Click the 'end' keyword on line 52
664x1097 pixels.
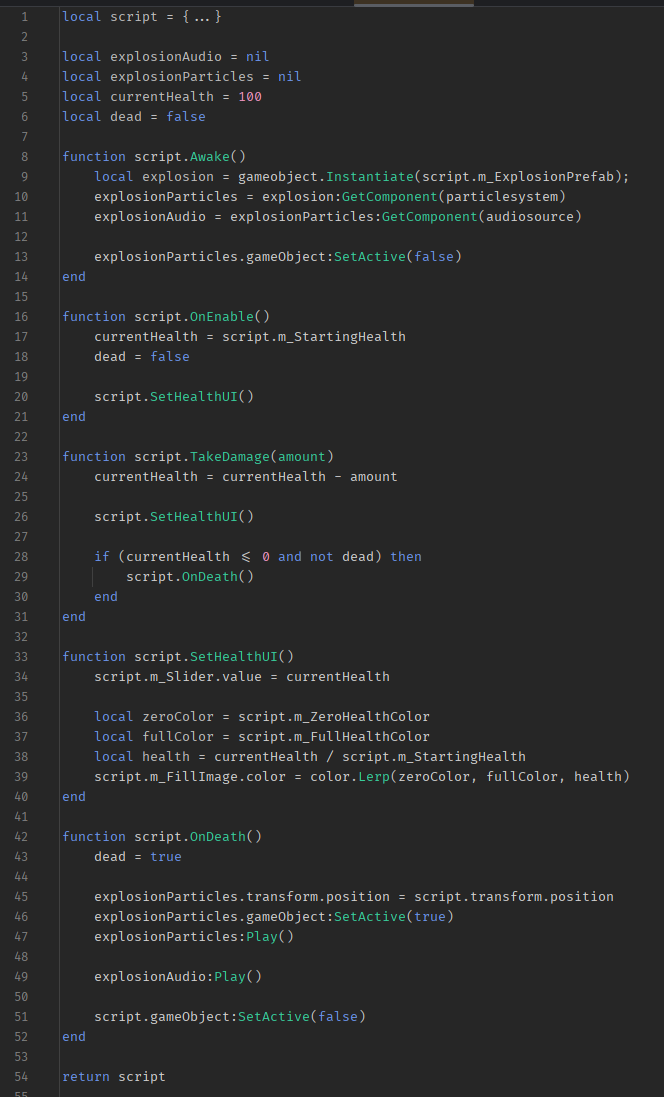click(74, 1037)
